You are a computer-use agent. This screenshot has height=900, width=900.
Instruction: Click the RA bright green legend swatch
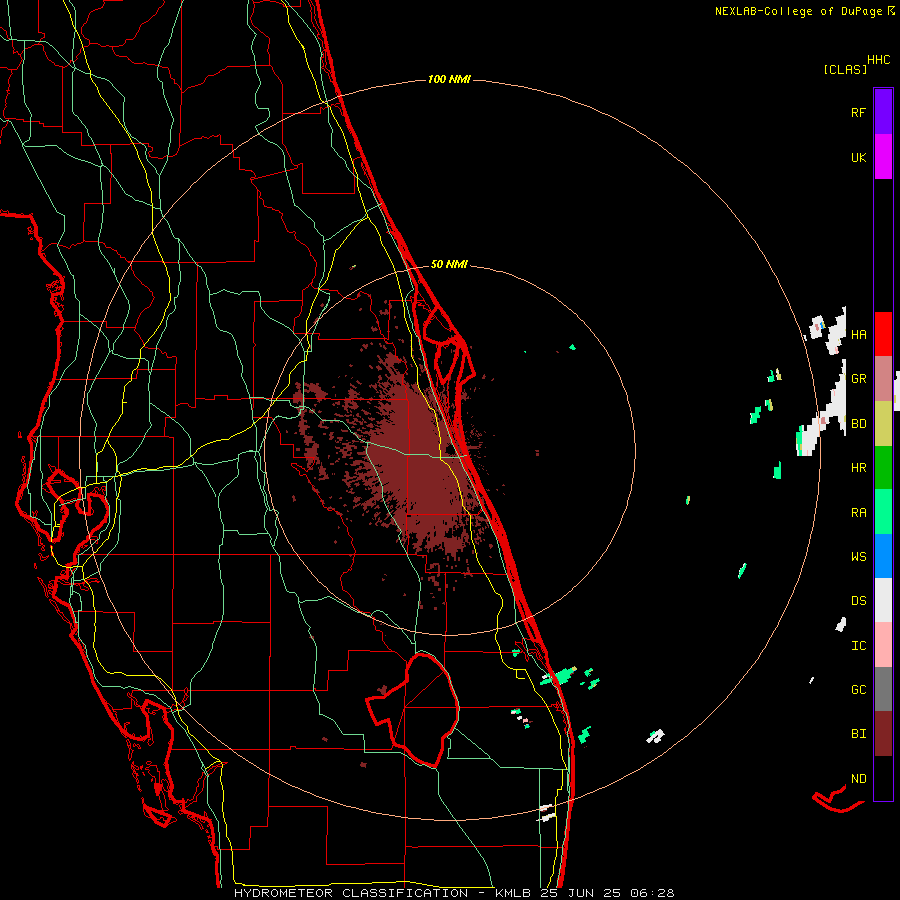883,512
